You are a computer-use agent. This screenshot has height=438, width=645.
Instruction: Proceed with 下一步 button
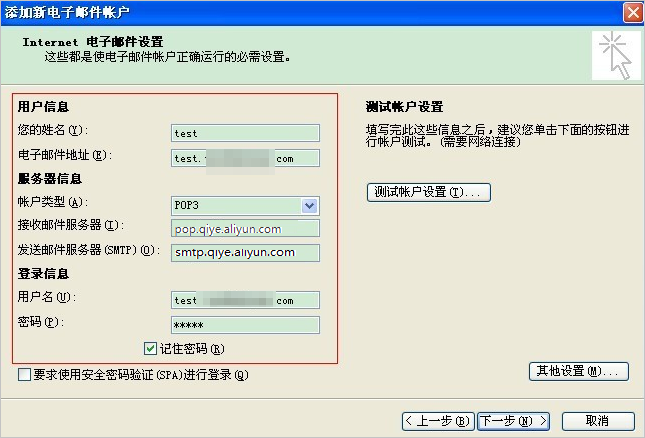click(x=514, y=420)
